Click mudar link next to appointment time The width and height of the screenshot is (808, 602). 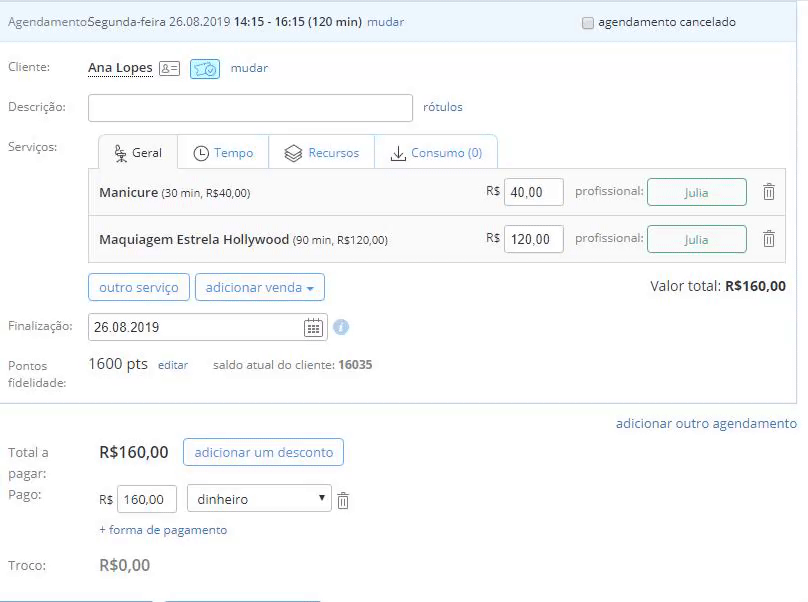(x=385, y=22)
